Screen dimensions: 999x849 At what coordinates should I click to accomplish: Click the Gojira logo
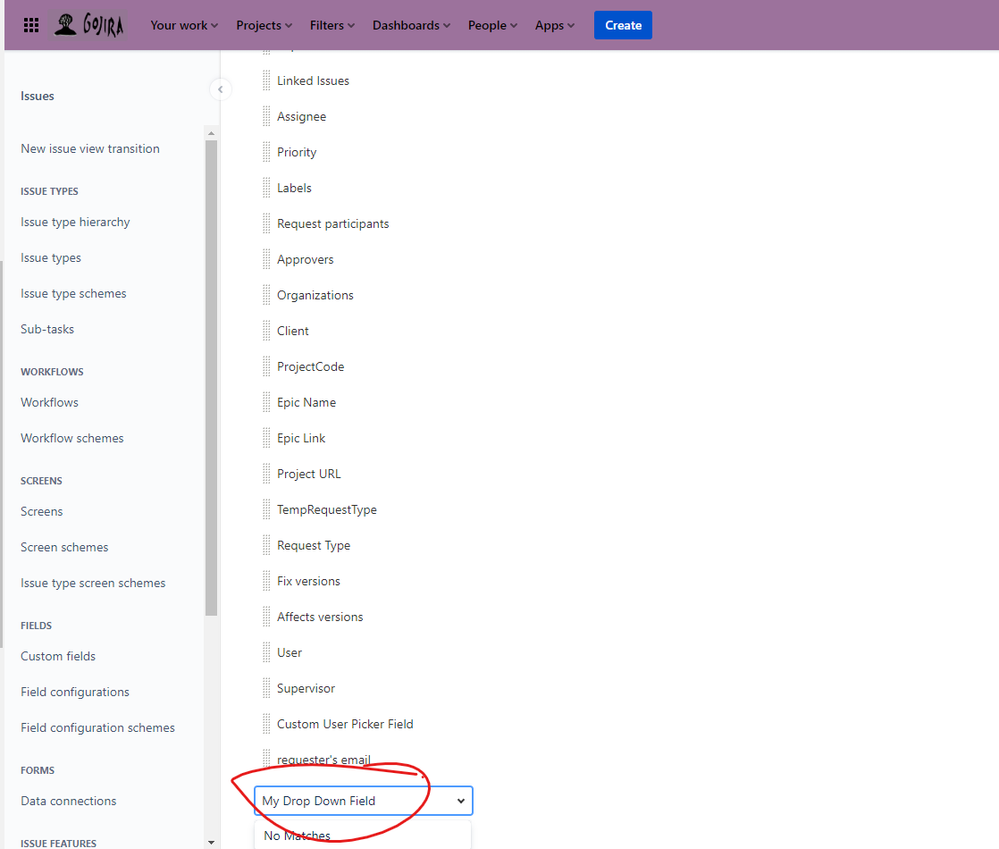(89, 25)
